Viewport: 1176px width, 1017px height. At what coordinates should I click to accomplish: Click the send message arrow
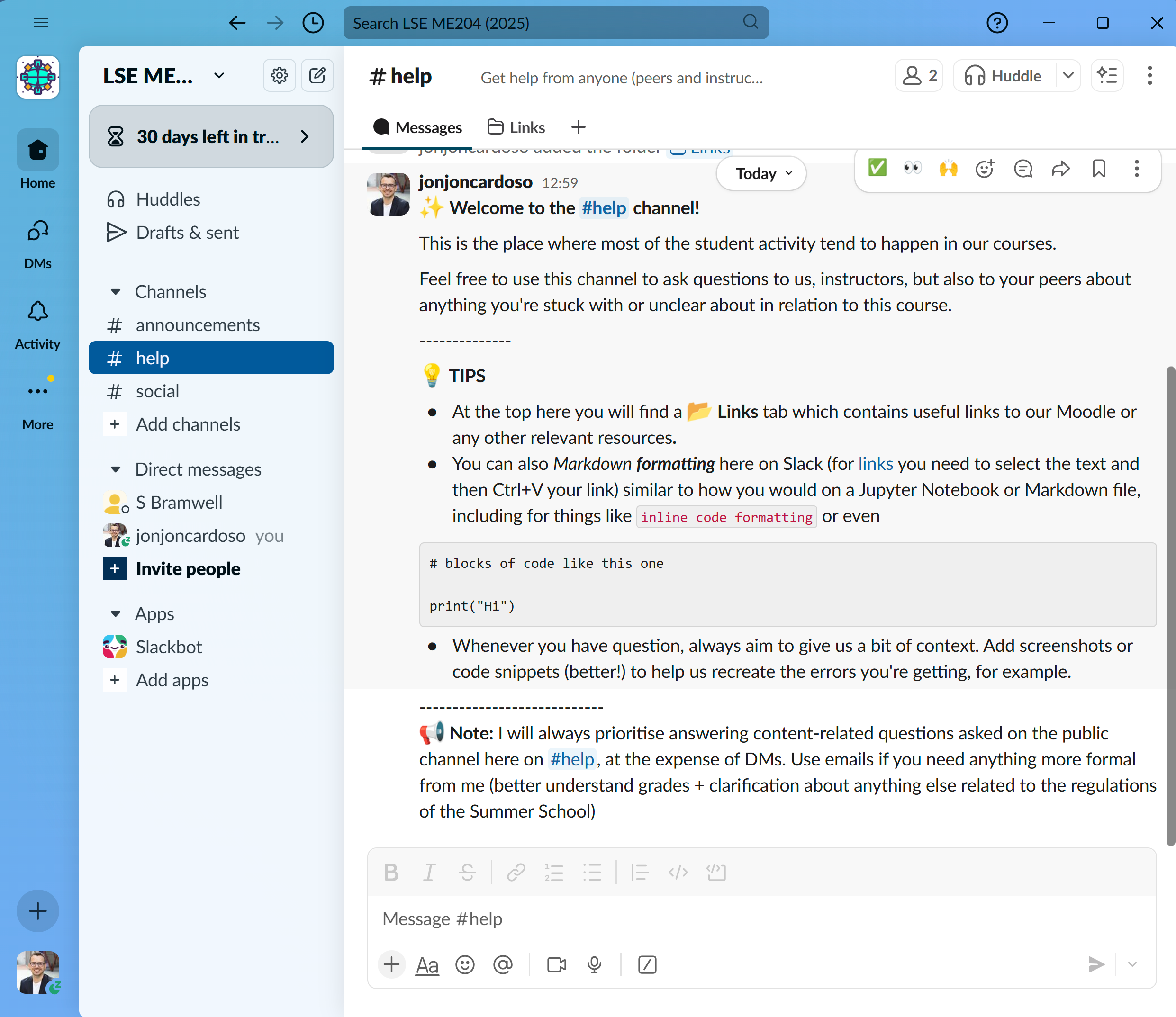point(1096,964)
